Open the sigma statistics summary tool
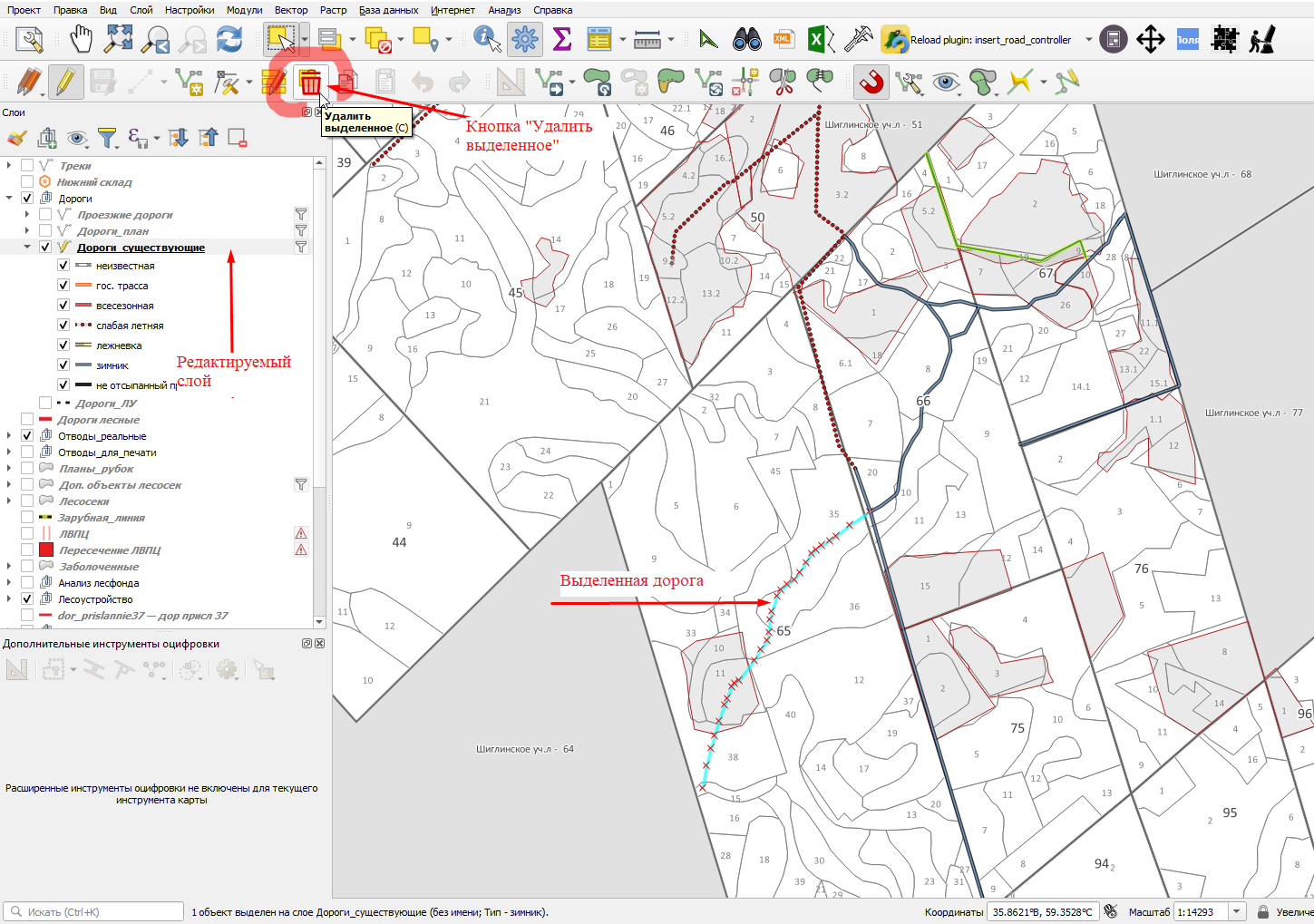 [562, 39]
